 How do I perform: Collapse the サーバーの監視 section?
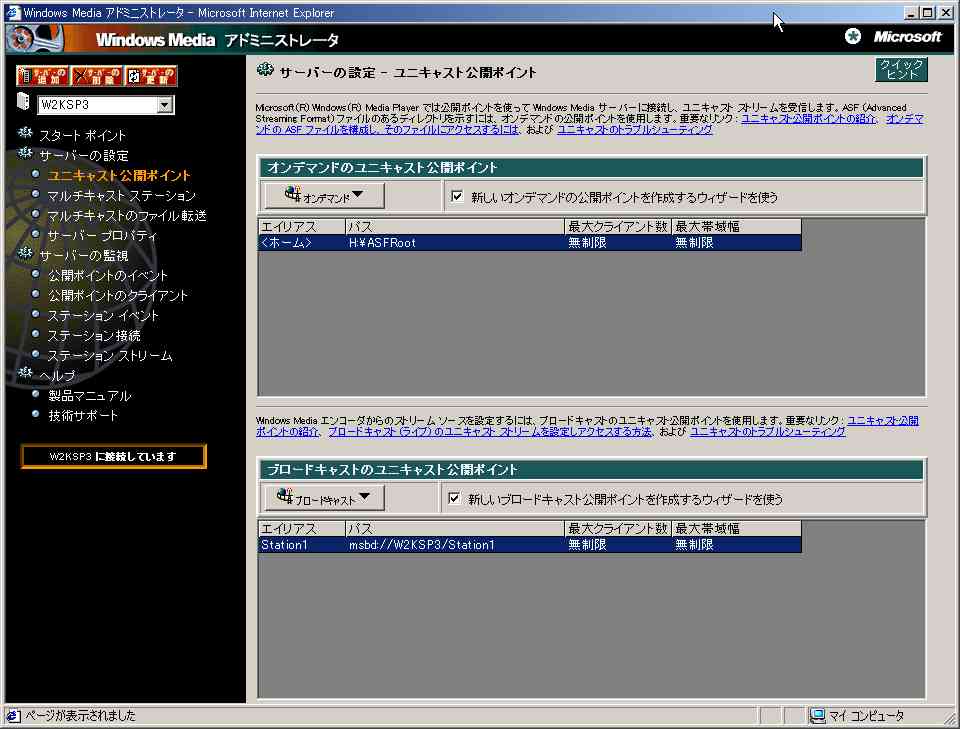coord(84,255)
